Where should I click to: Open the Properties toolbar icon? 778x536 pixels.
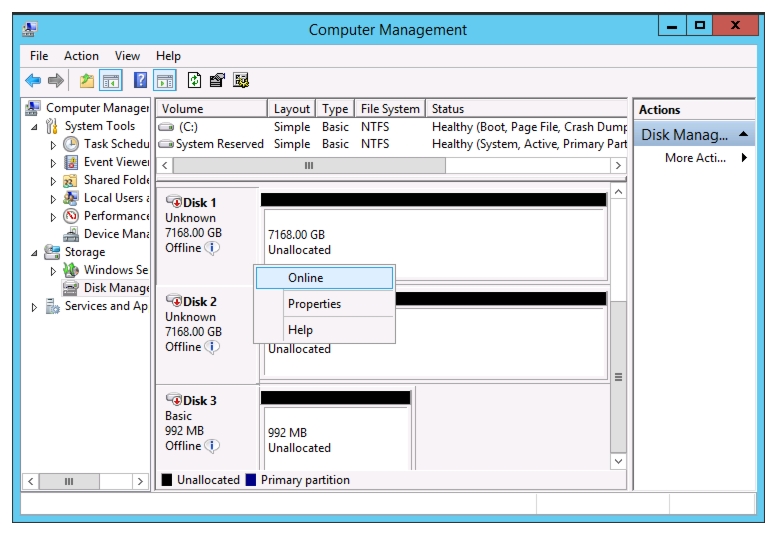tap(217, 80)
